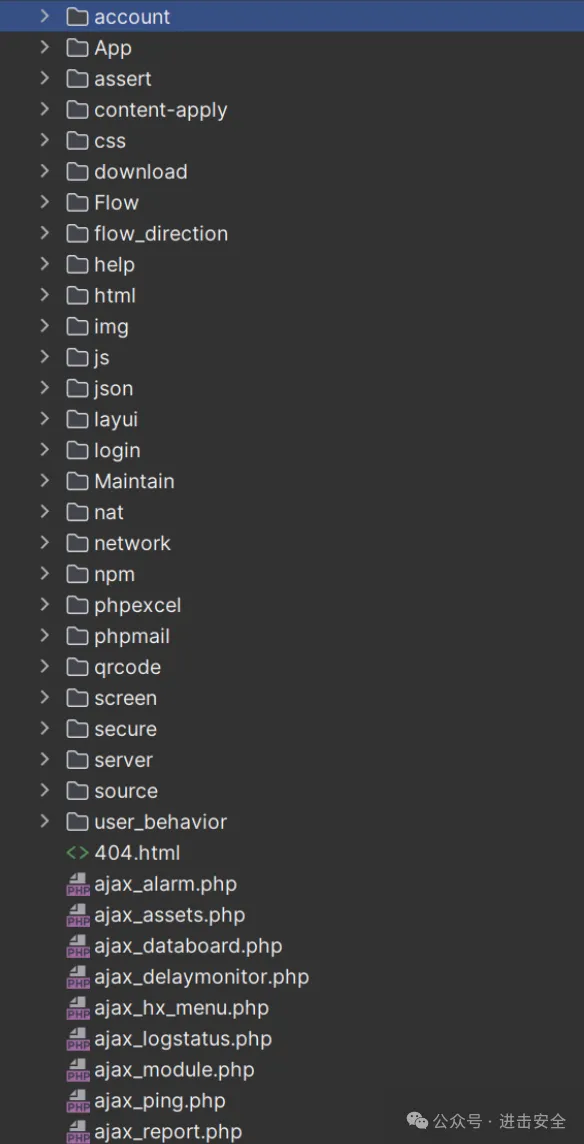This screenshot has width=584, height=1144.
Task: Expand the user_behavior folder chevron
Action: 45,822
